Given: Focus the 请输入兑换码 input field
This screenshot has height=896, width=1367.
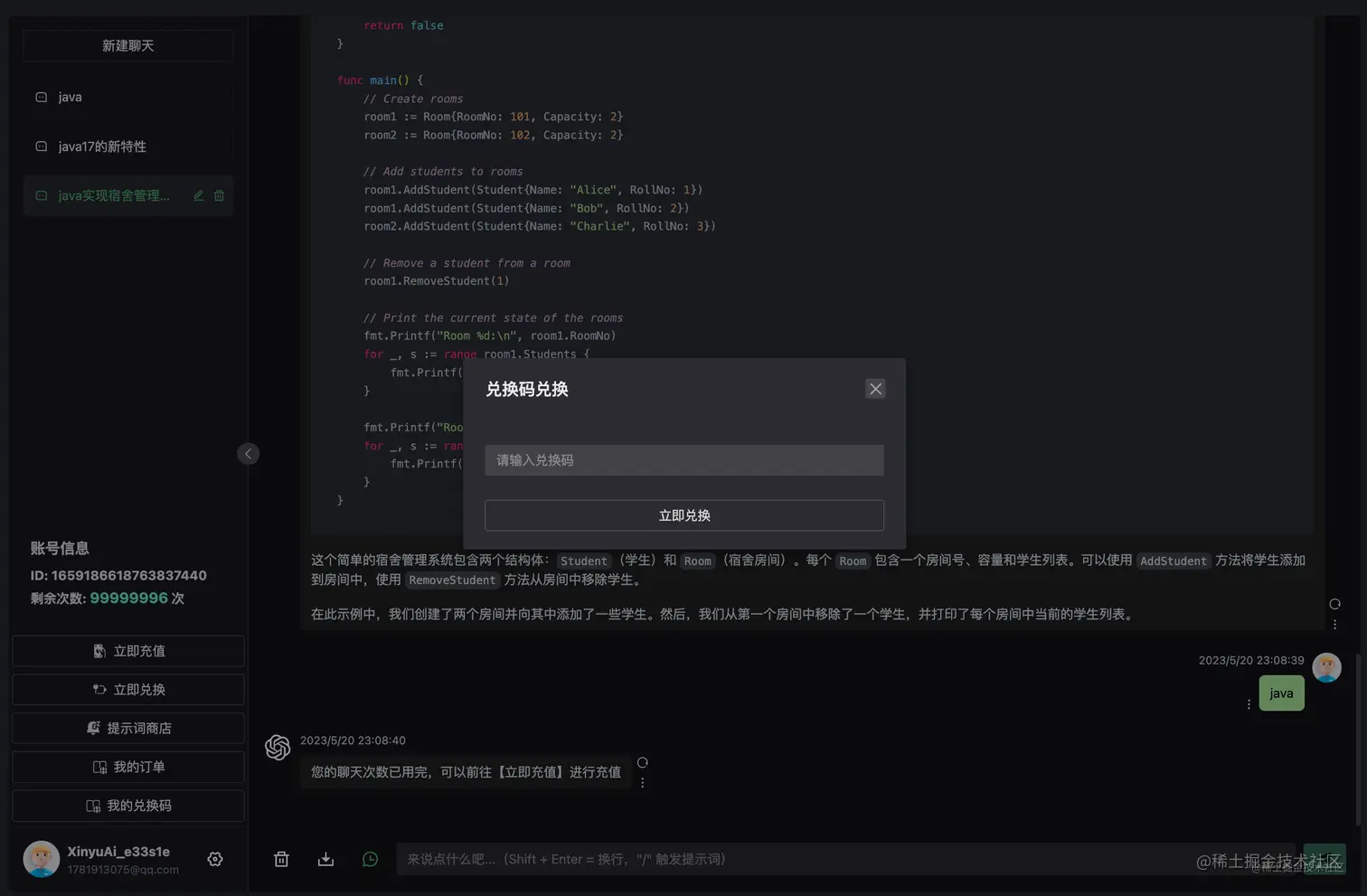Looking at the screenshot, I should (684, 460).
